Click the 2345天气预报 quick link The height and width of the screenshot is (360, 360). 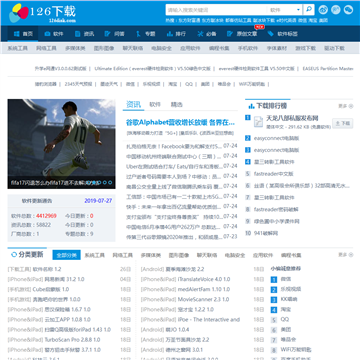[x=78, y=84]
